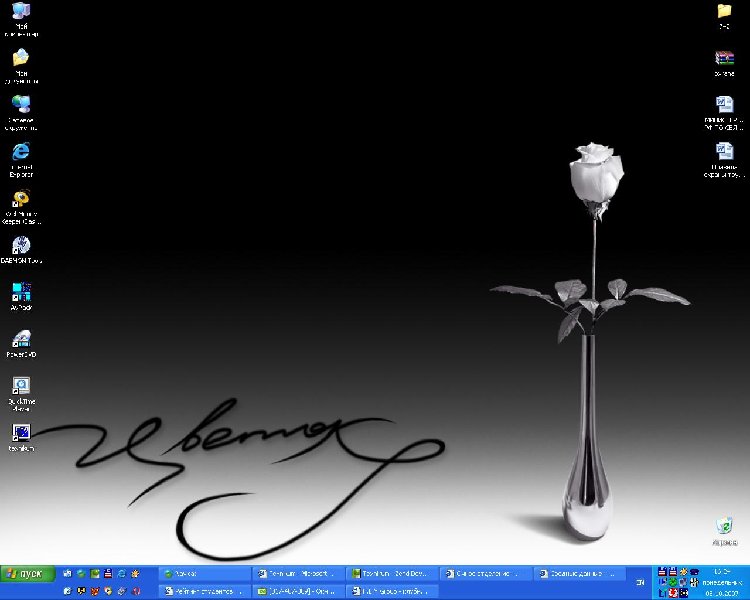This screenshot has width=750, height=600.
Task: Click the red circle quick launch icon
Action: (135, 591)
